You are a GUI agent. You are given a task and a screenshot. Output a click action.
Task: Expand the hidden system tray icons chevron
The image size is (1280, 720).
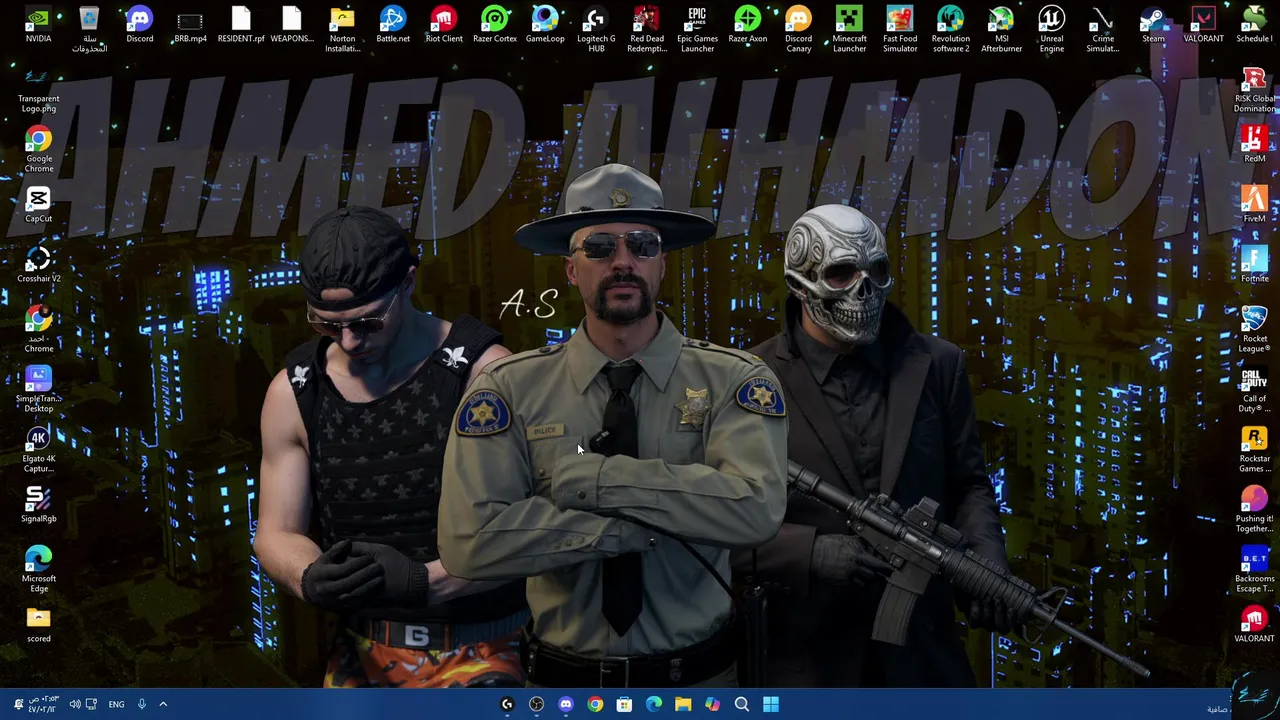[163, 704]
